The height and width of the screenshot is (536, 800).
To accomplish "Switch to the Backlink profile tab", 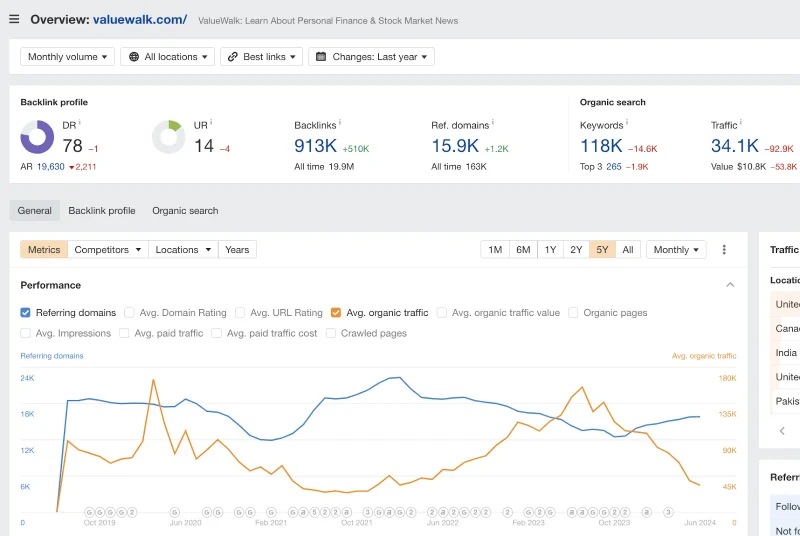I will click(x=102, y=211).
